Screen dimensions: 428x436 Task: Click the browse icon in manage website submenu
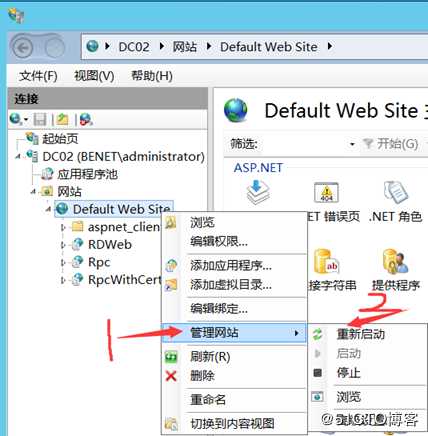[318, 397]
